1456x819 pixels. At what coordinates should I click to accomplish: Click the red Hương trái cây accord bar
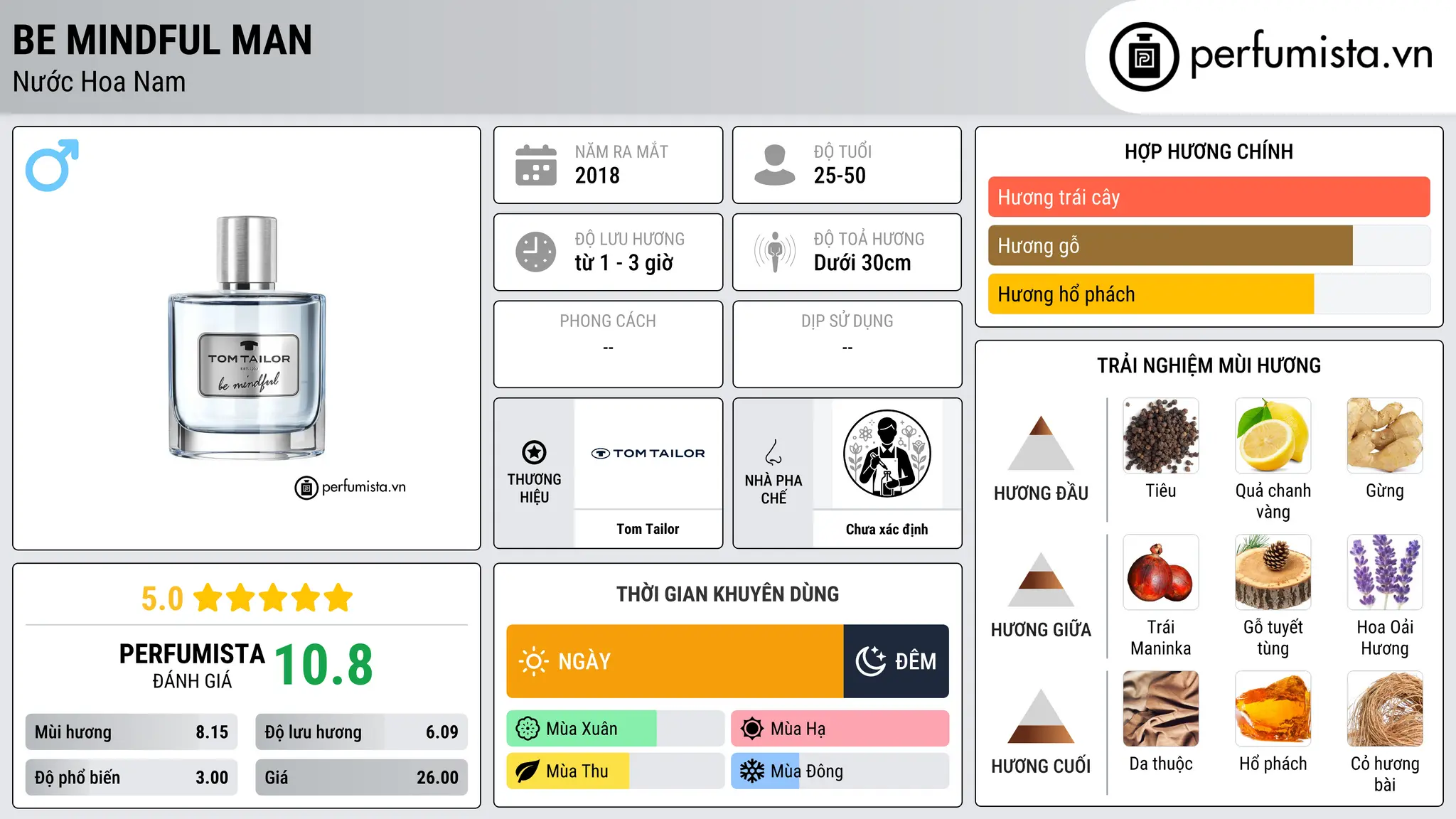pos(1209,197)
